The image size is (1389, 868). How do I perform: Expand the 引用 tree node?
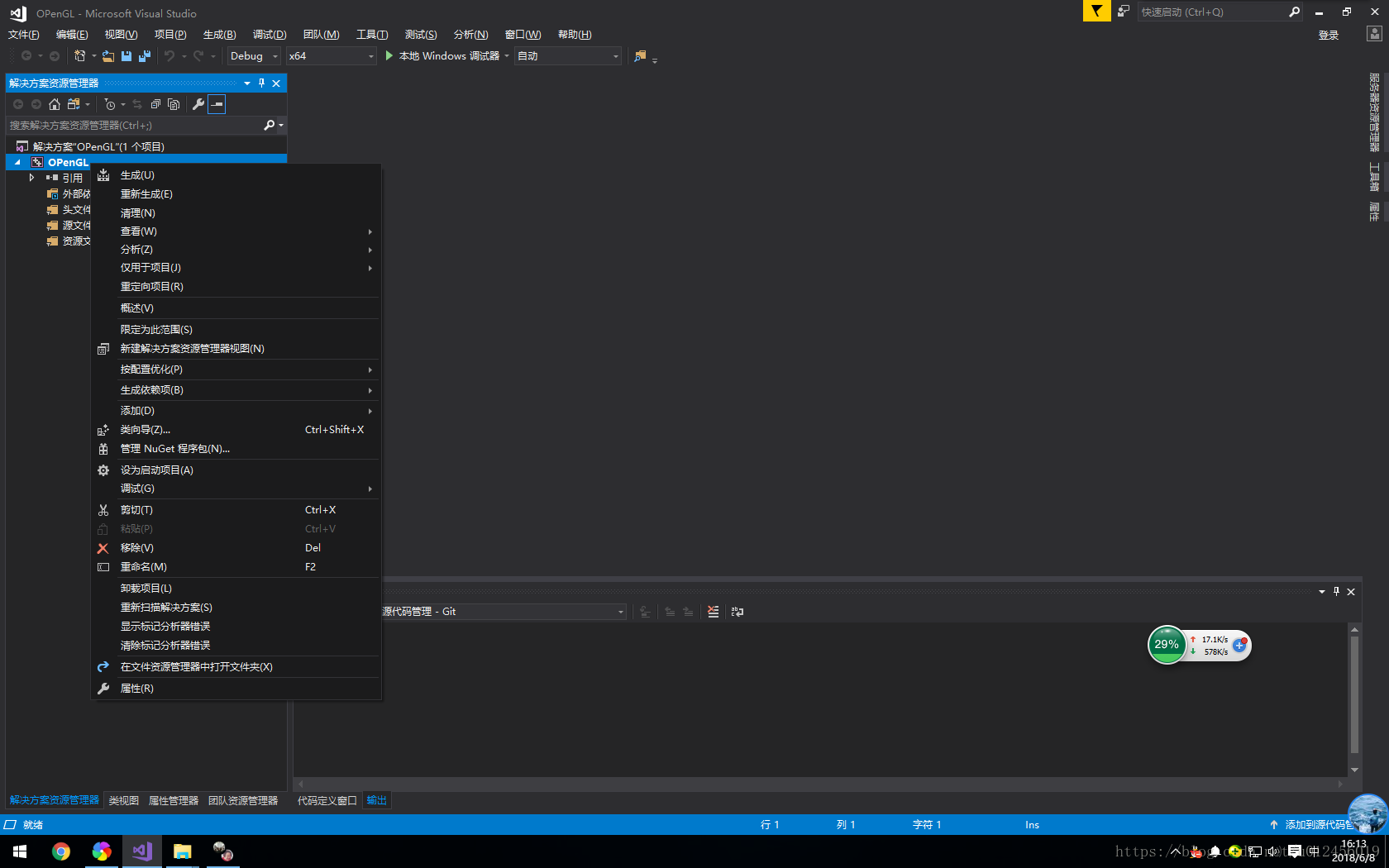point(31,178)
